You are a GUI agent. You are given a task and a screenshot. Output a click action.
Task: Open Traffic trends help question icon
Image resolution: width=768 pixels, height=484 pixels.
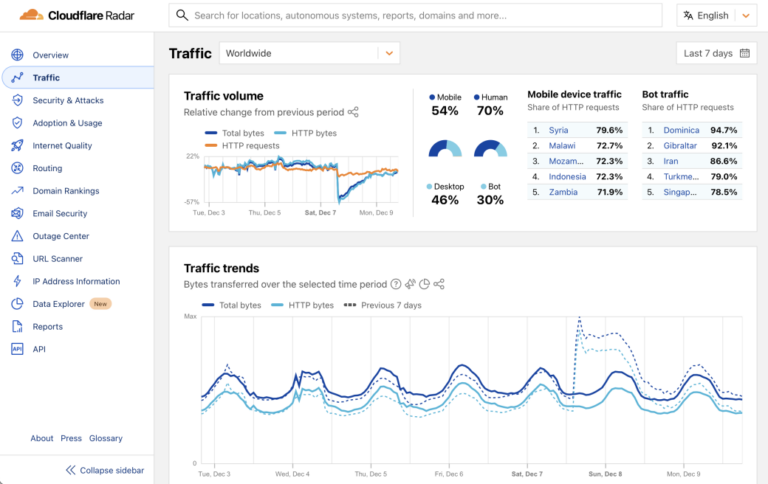click(x=396, y=284)
